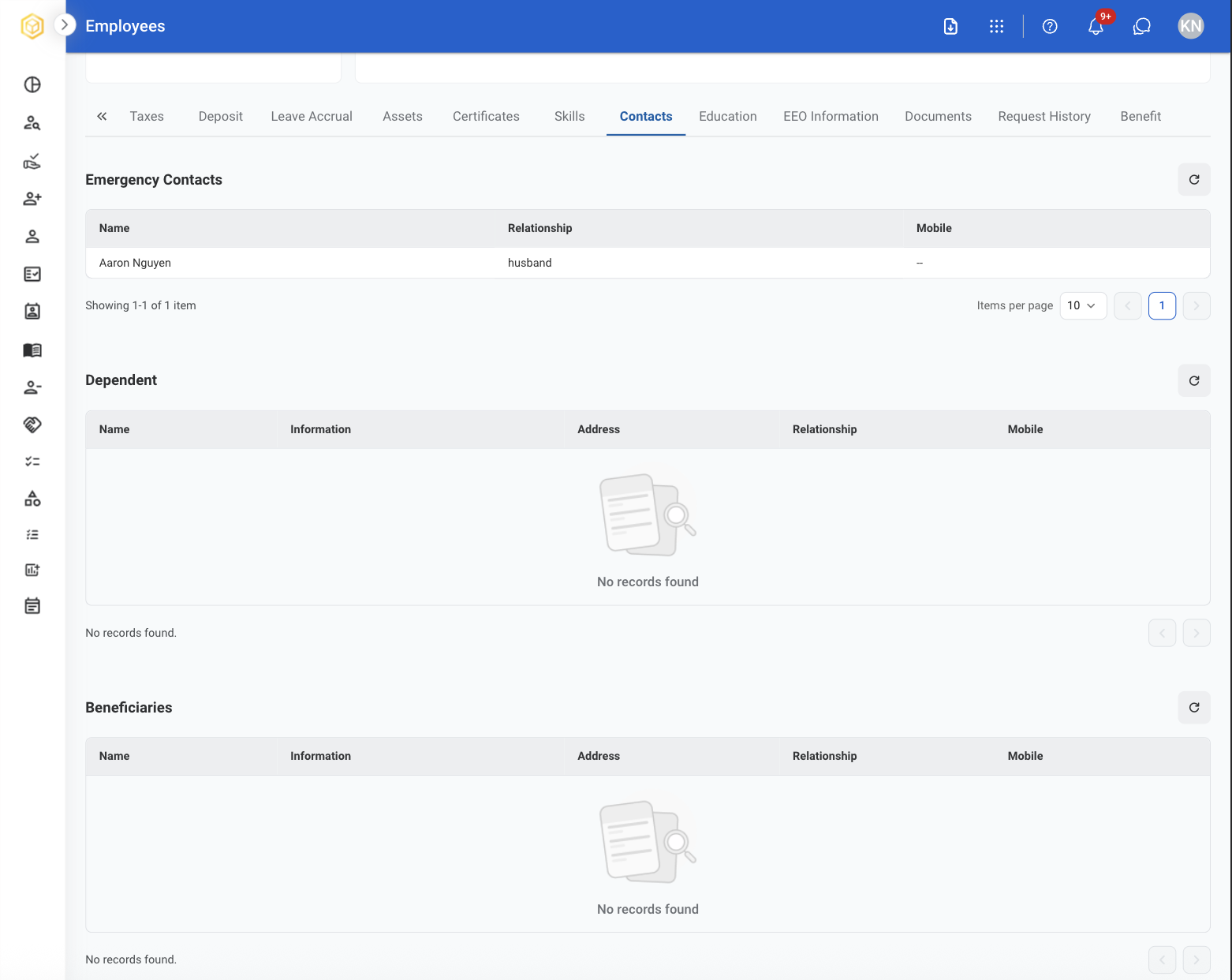Open the hand with checkmark sidebar icon
The width and height of the screenshot is (1232, 980).
32,161
